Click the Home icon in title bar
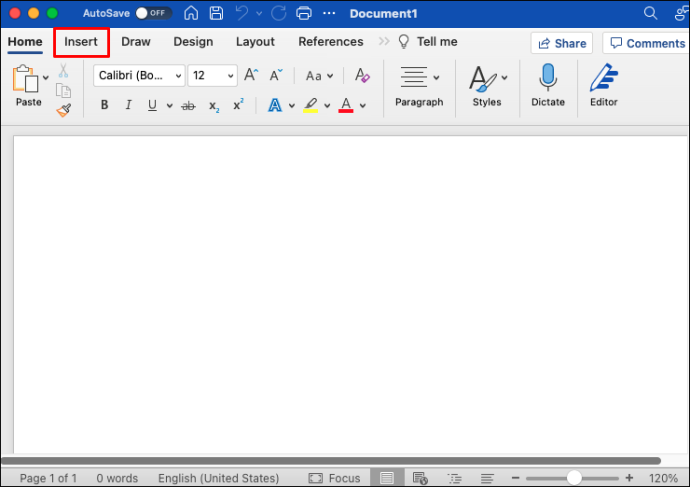This screenshot has height=487, width=690. [191, 13]
